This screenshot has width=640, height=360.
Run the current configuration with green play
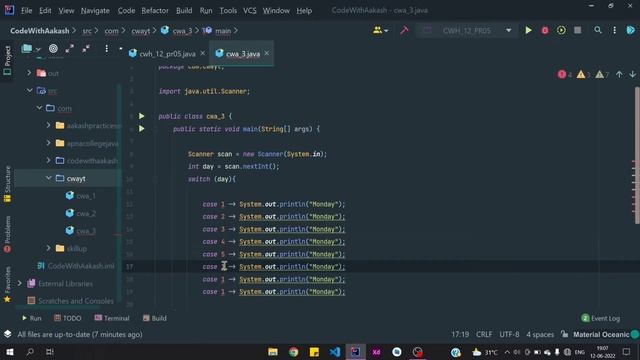528,30
